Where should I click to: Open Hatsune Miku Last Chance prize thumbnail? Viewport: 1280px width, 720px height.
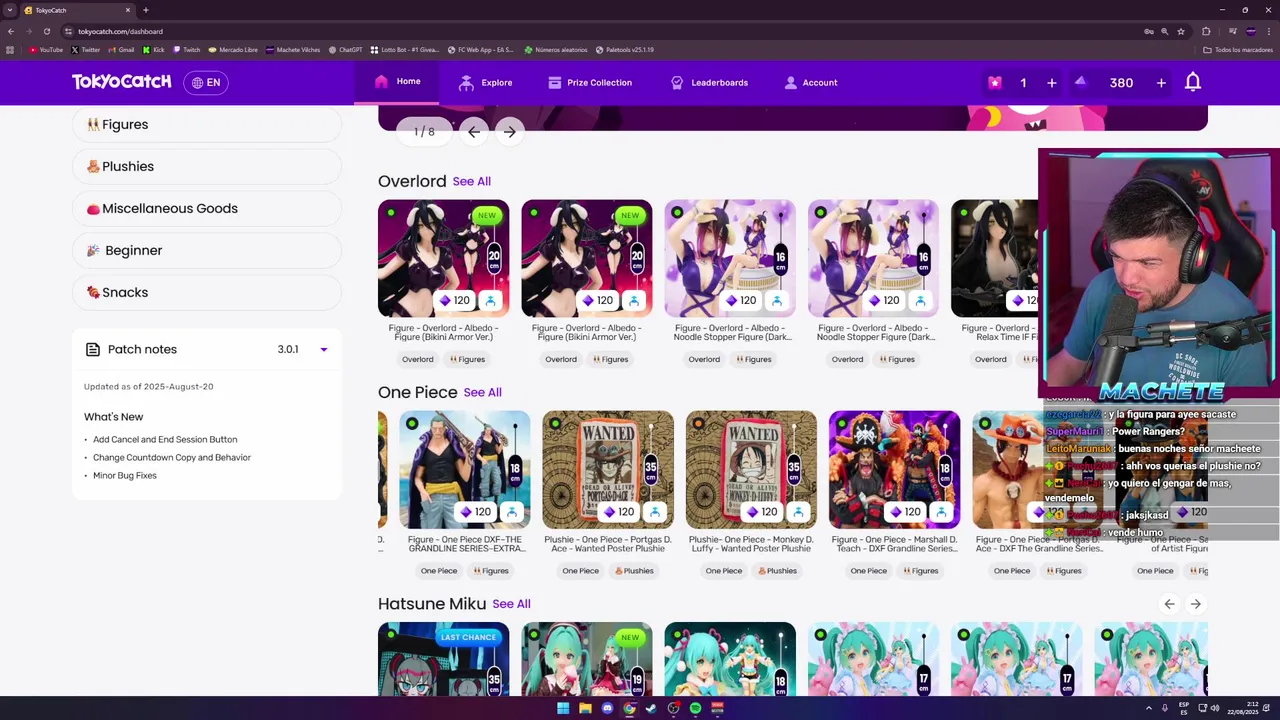coord(443,659)
